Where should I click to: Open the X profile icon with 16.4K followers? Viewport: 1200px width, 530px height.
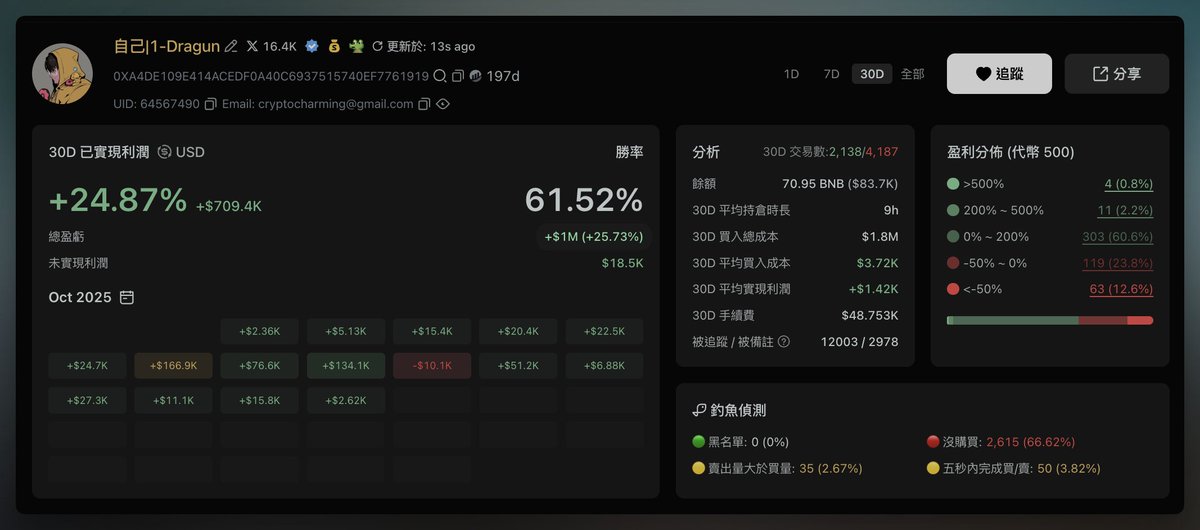[252, 47]
